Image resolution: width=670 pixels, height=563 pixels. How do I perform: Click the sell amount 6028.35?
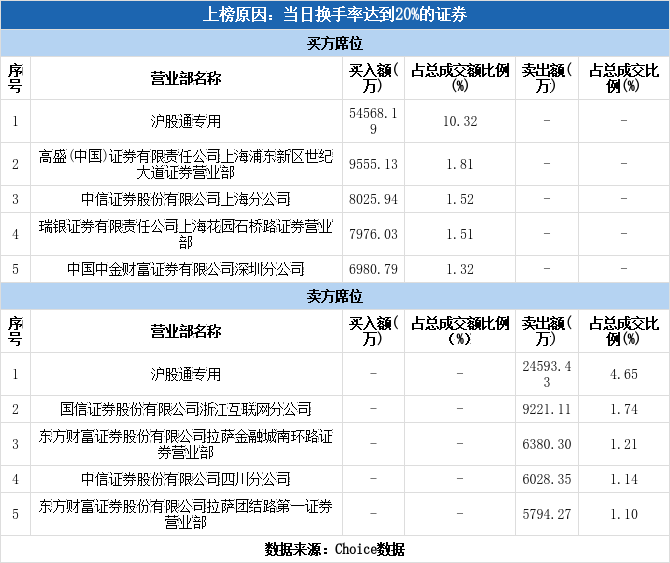click(x=547, y=479)
